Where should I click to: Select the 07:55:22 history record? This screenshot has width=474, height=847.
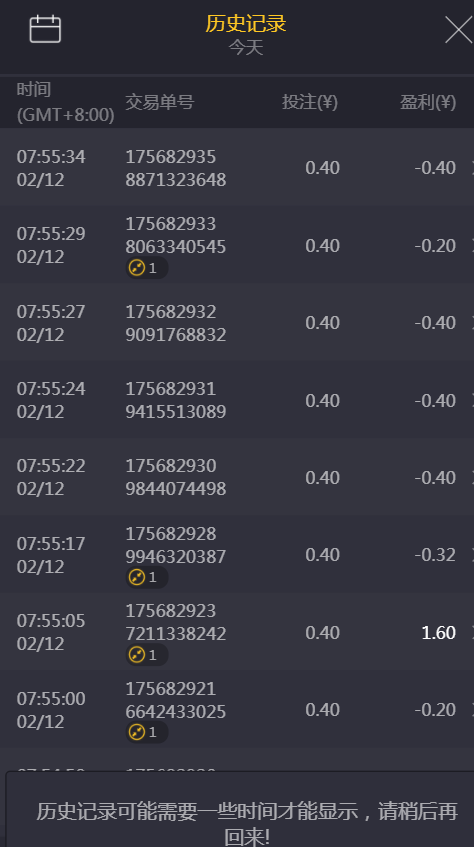click(237, 477)
